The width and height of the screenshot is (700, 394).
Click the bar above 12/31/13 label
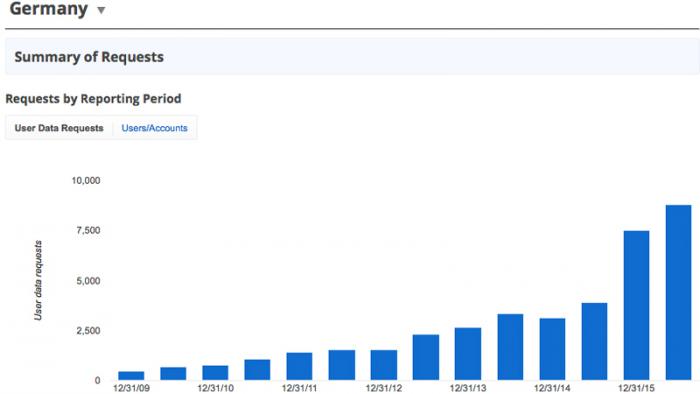468,354
